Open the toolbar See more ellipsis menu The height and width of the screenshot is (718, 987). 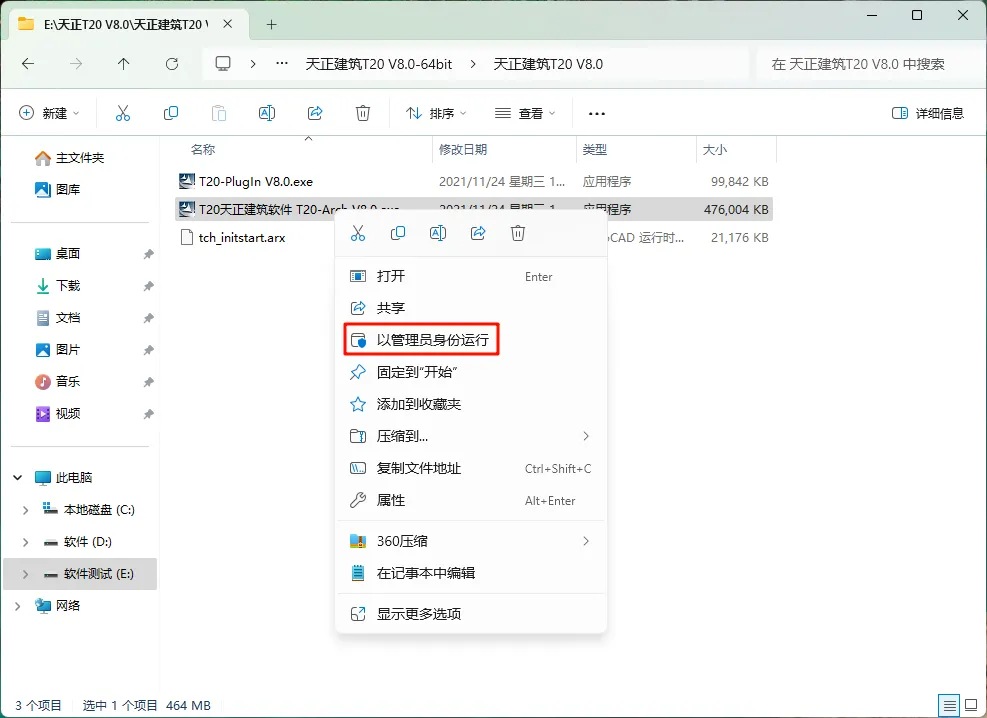click(597, 114)
